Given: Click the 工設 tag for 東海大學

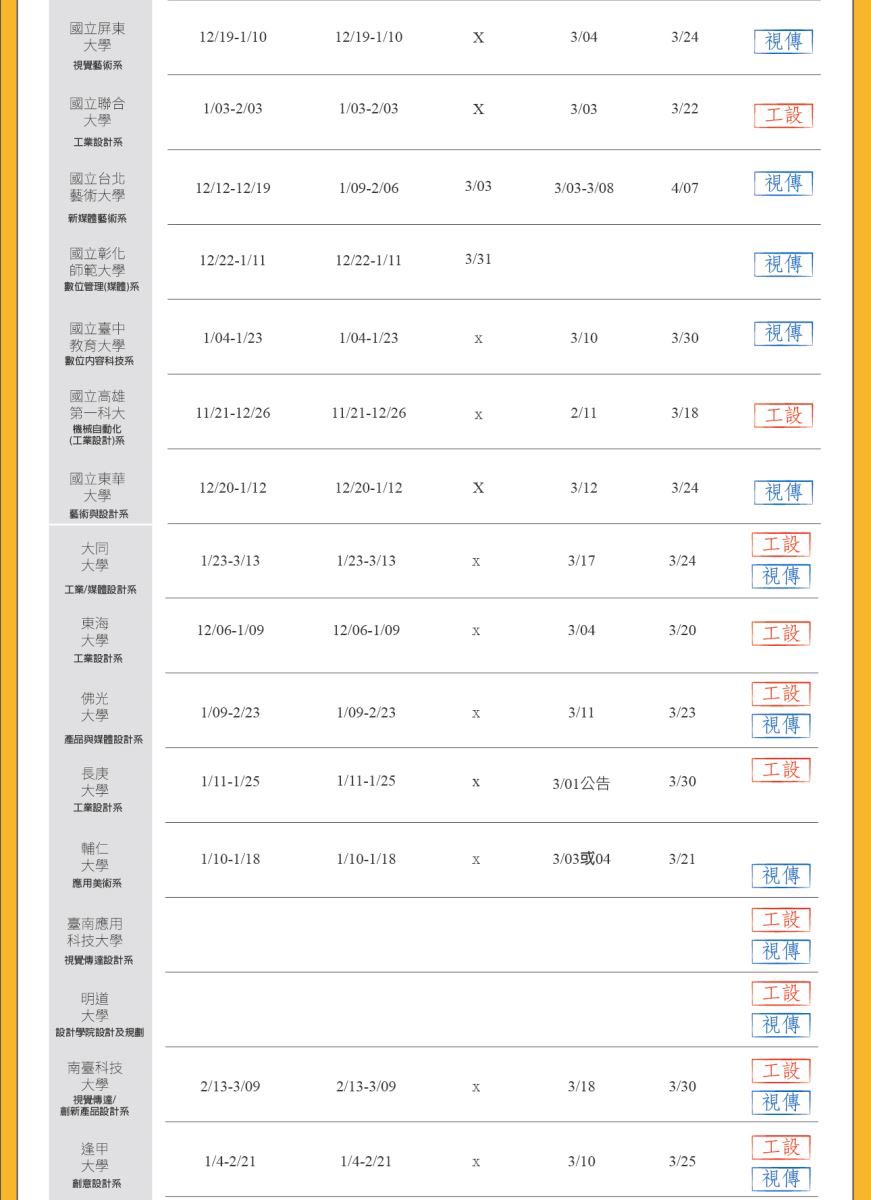Looking at the screenshot, I should point(781,633).
